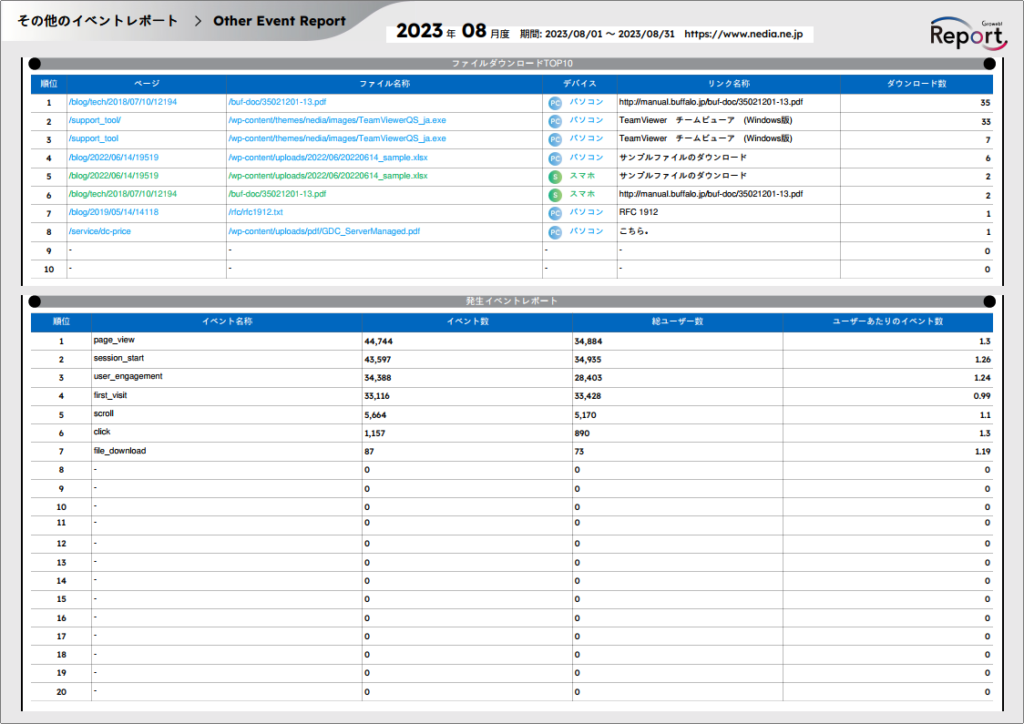Click the green smartphone icon in rank 5 row
This screenshot has width=1024, height=724.
coord(554,176)
